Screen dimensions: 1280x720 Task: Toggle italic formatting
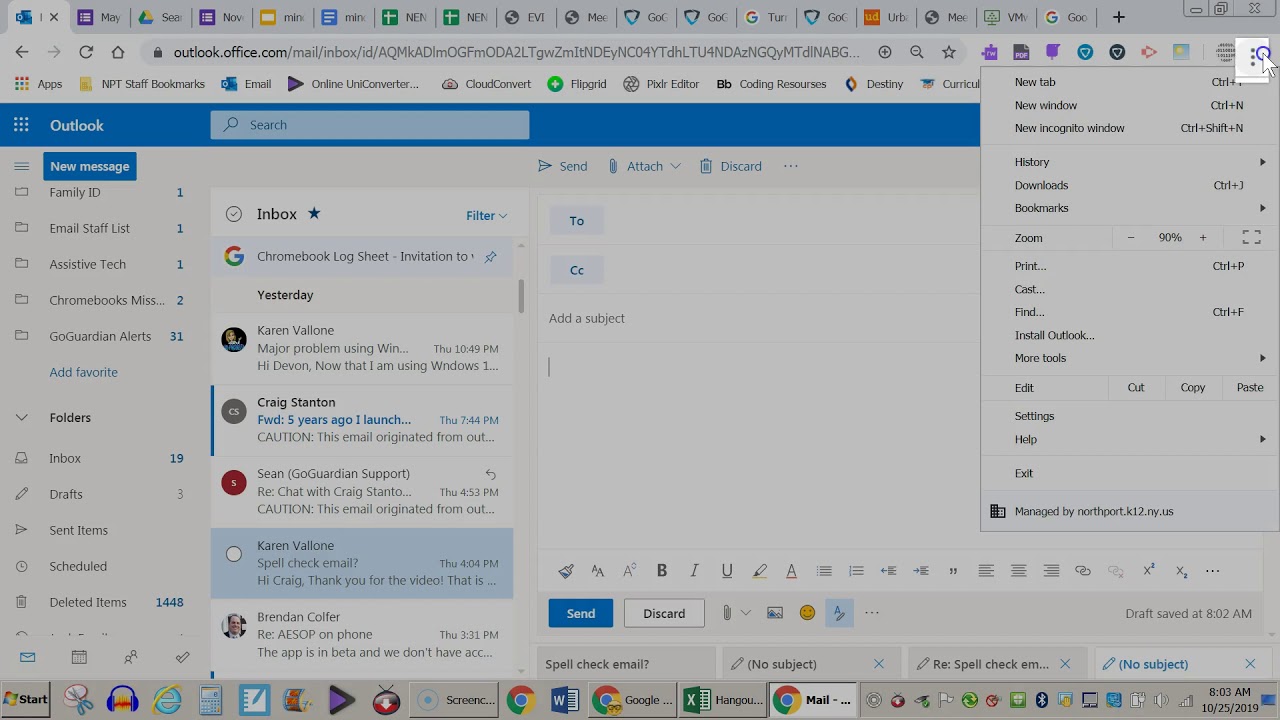pos(694,571)
